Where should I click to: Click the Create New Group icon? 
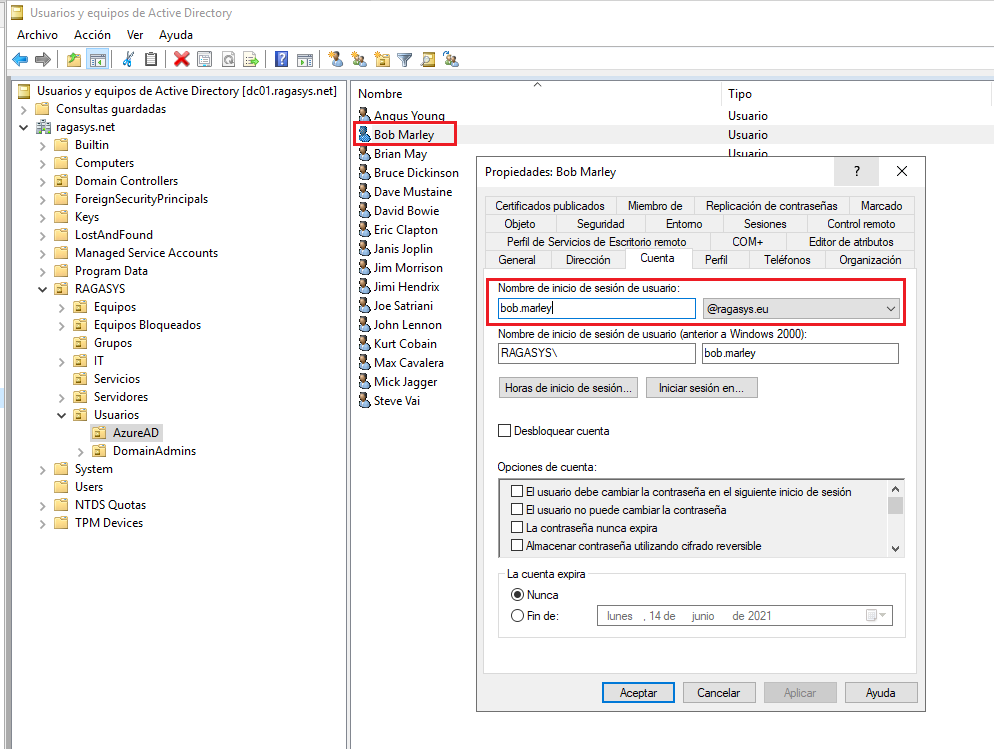358,59
